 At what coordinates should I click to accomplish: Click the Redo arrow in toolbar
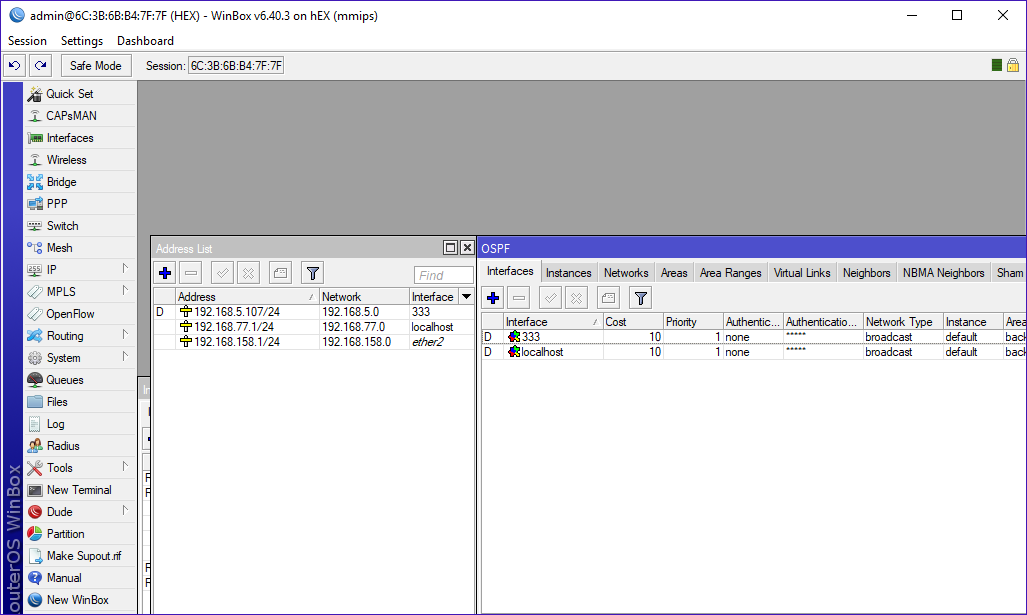coord(41,65)
